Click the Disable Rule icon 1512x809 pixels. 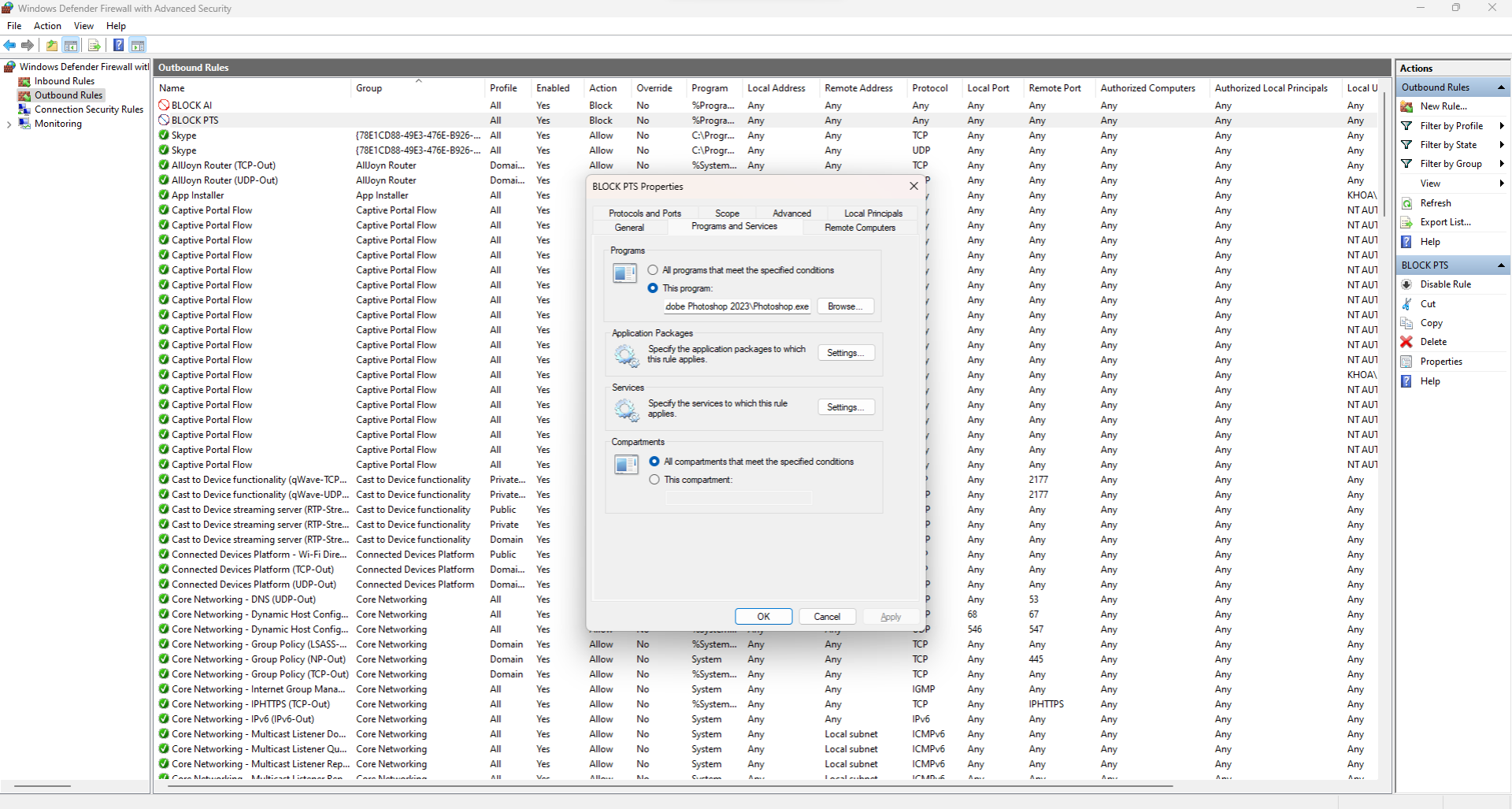(1406, 284)
